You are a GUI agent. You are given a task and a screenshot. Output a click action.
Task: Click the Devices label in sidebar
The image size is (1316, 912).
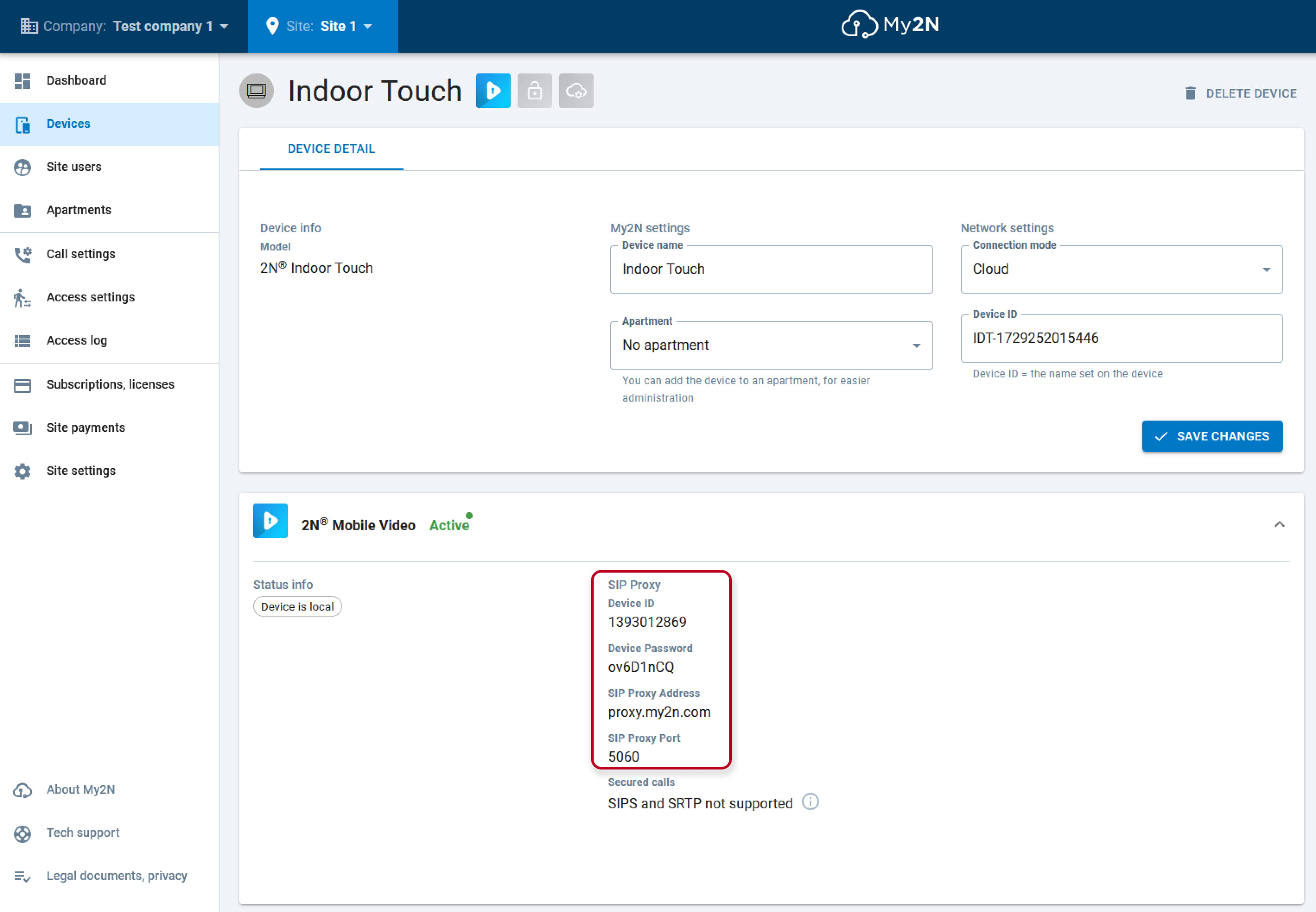coord(68,124)
